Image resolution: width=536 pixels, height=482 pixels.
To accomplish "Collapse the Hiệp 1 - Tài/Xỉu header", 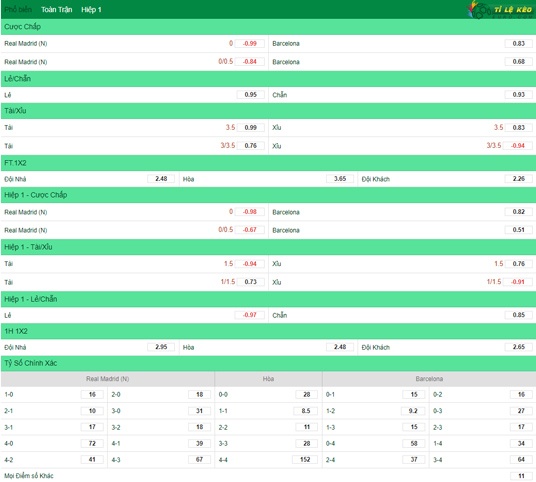I will (268, 247).
